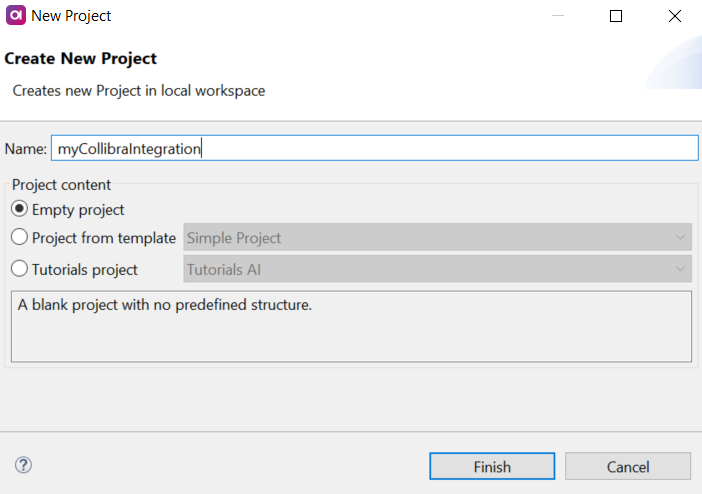Select the Tutorials project radio button

coord(19,270)
